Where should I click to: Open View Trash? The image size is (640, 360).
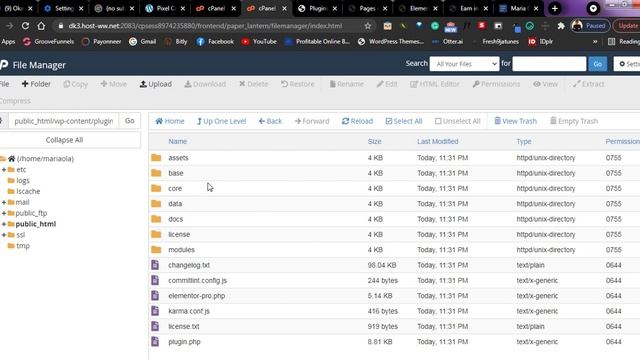[x=516, y=121]
